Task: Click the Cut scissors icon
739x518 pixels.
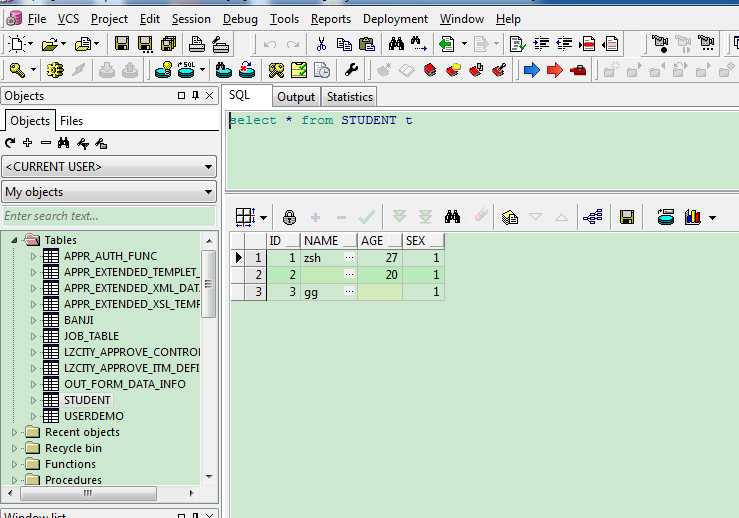Action: [x=321, y=44]
